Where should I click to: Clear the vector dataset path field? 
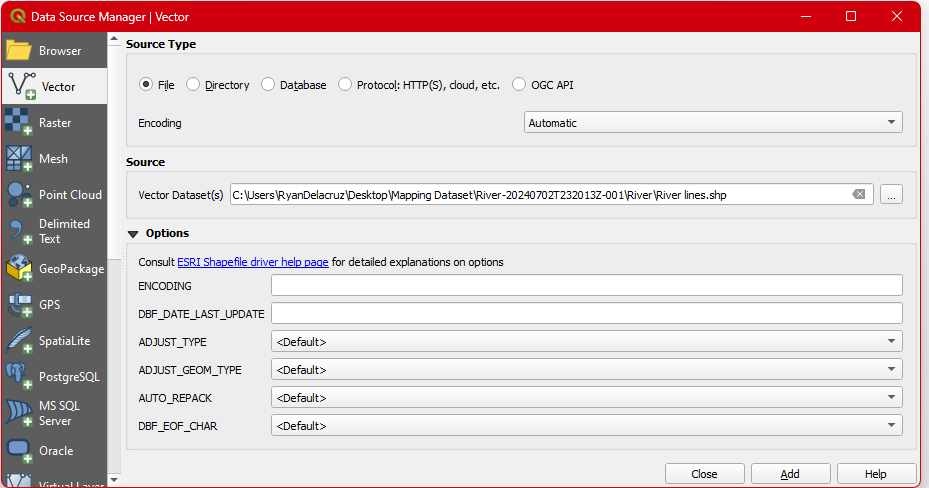coord(859,195)
